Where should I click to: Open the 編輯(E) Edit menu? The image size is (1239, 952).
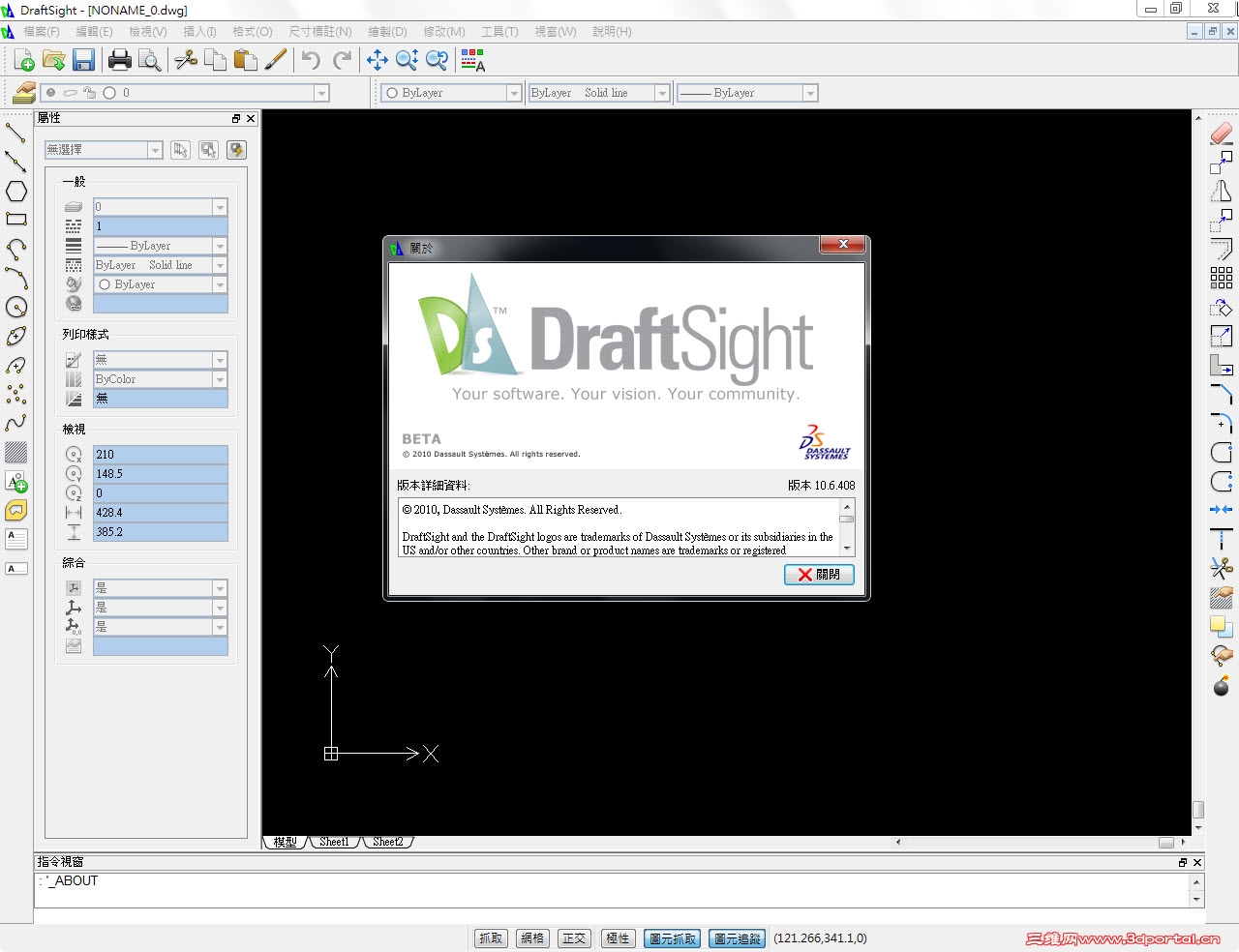coord(94,32)
